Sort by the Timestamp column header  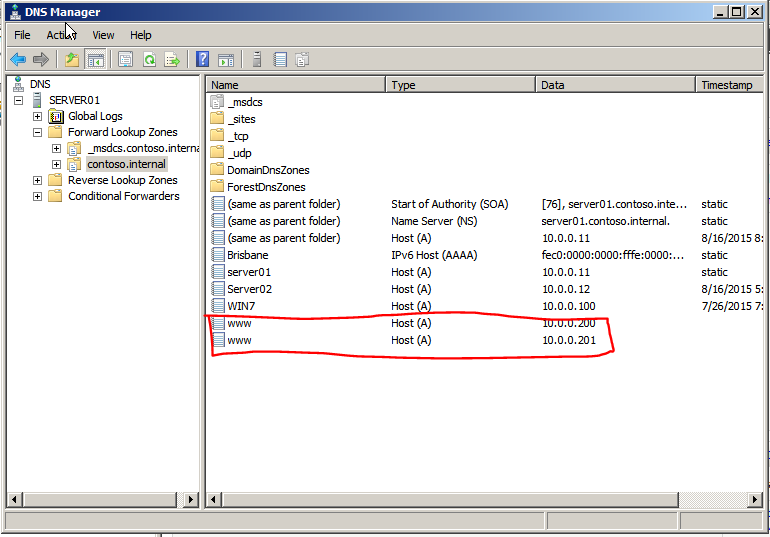click(730, 85)
